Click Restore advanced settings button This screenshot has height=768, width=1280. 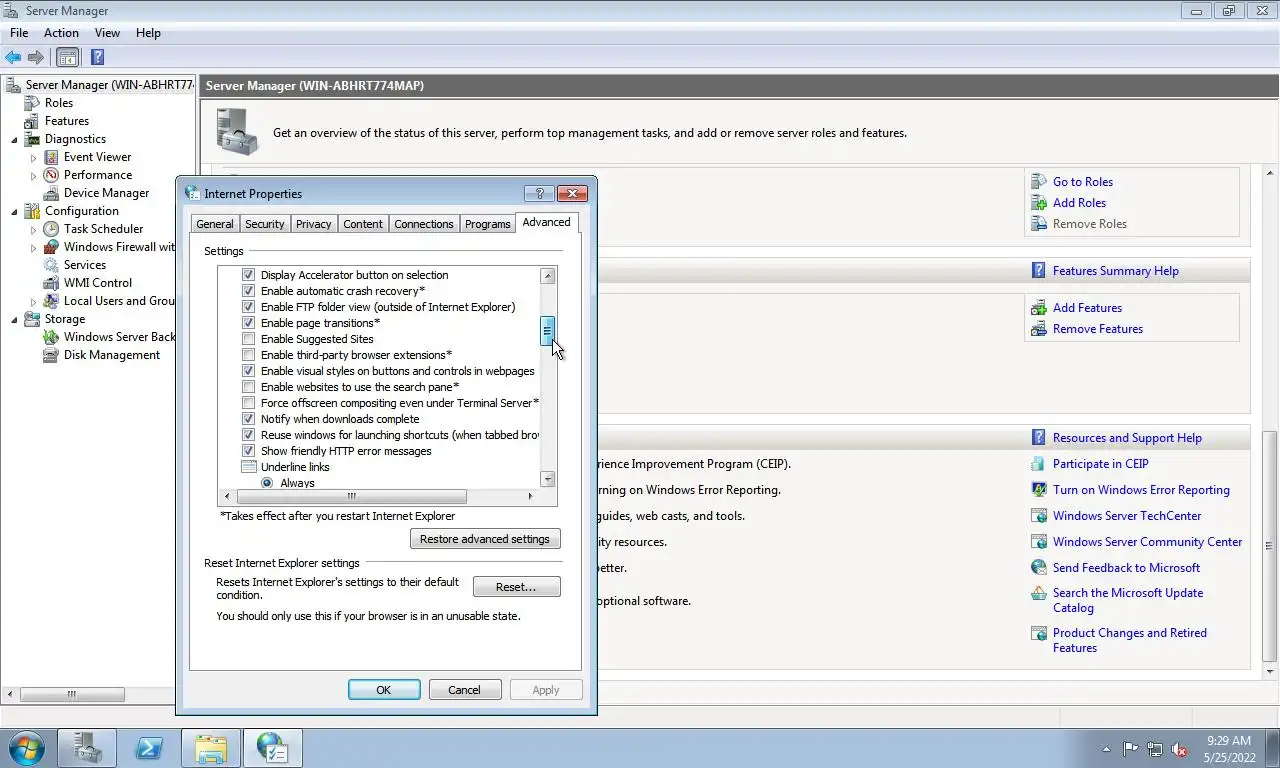485,539
